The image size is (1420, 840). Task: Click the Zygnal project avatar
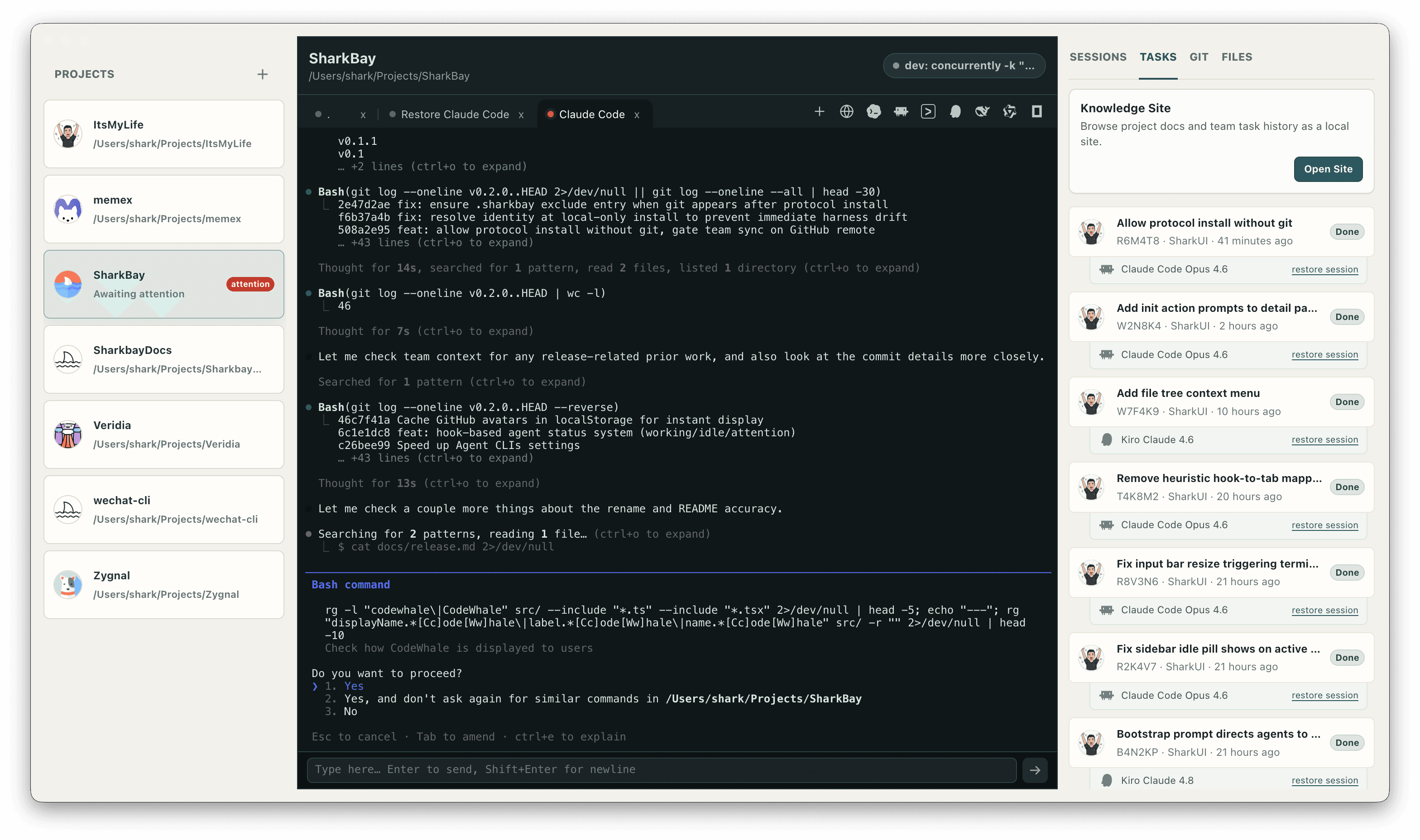pyautogui.click(x=68, y=585)
